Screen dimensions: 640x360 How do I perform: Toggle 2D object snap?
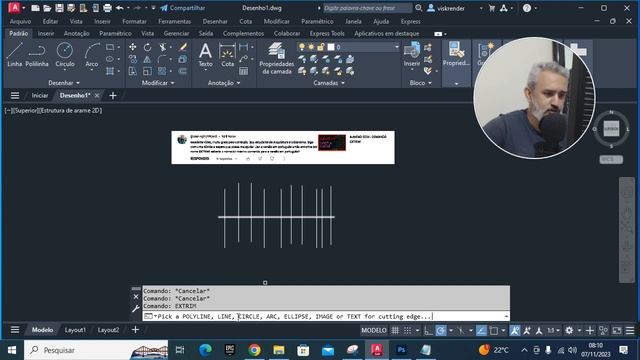tap(494, 330)
